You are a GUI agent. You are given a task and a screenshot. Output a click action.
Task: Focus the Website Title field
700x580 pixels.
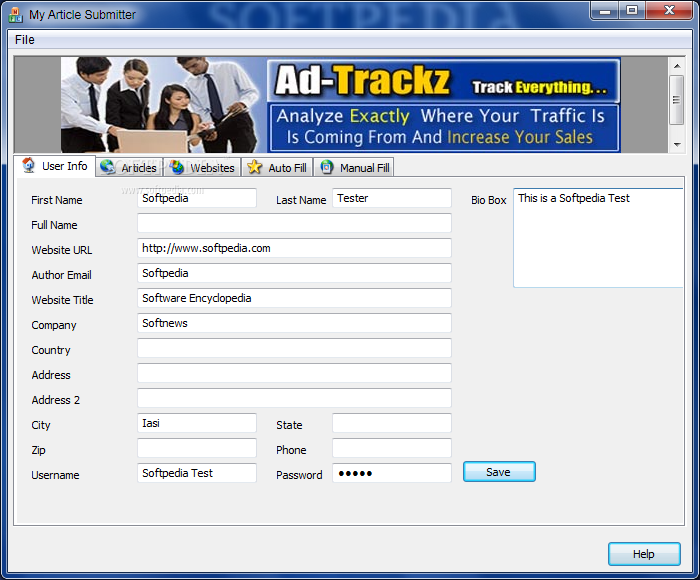click(294, 298)
